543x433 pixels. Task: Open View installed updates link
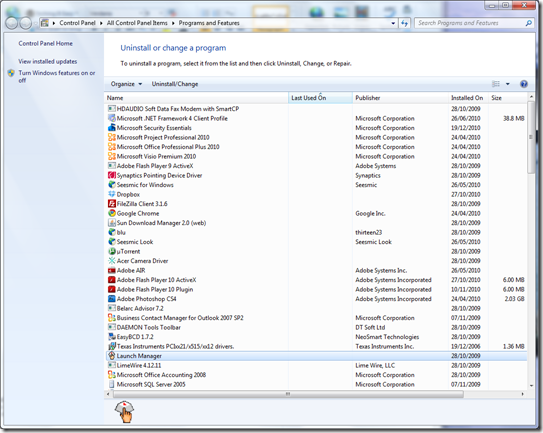pyautogui.click(x=48, y=61)
